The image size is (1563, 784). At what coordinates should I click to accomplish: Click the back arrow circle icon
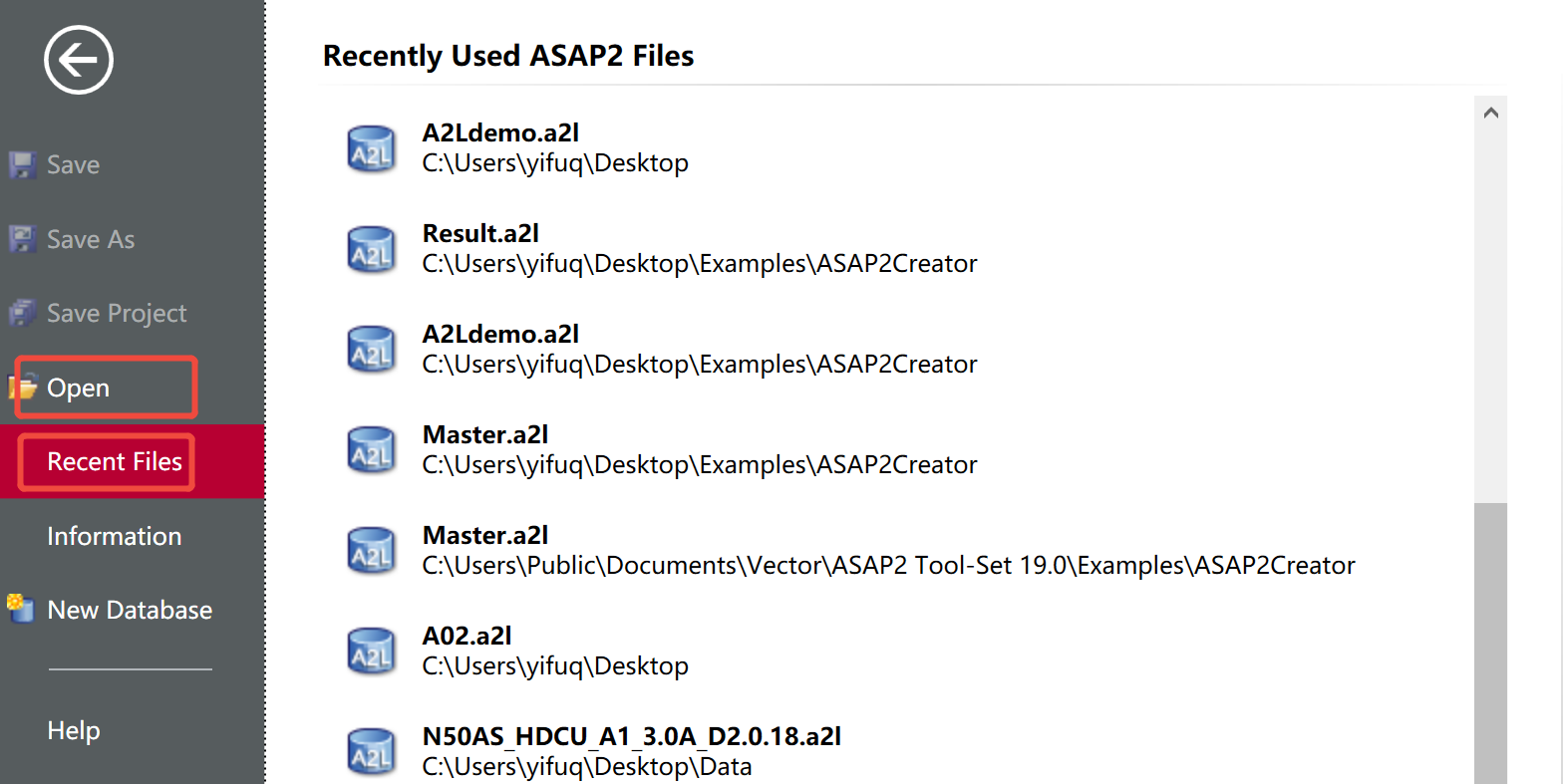point(78,60)
